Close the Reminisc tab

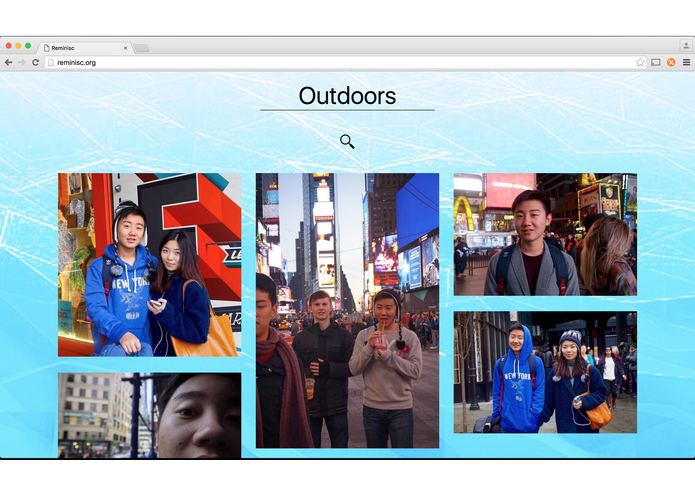(125, 48)
